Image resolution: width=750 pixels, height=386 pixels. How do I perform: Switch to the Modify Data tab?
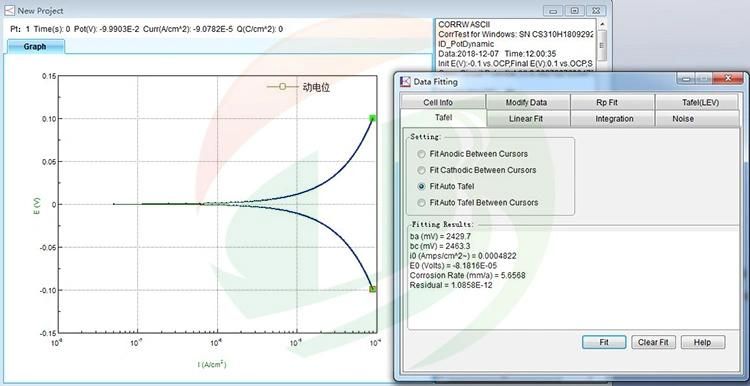point(528,102)
